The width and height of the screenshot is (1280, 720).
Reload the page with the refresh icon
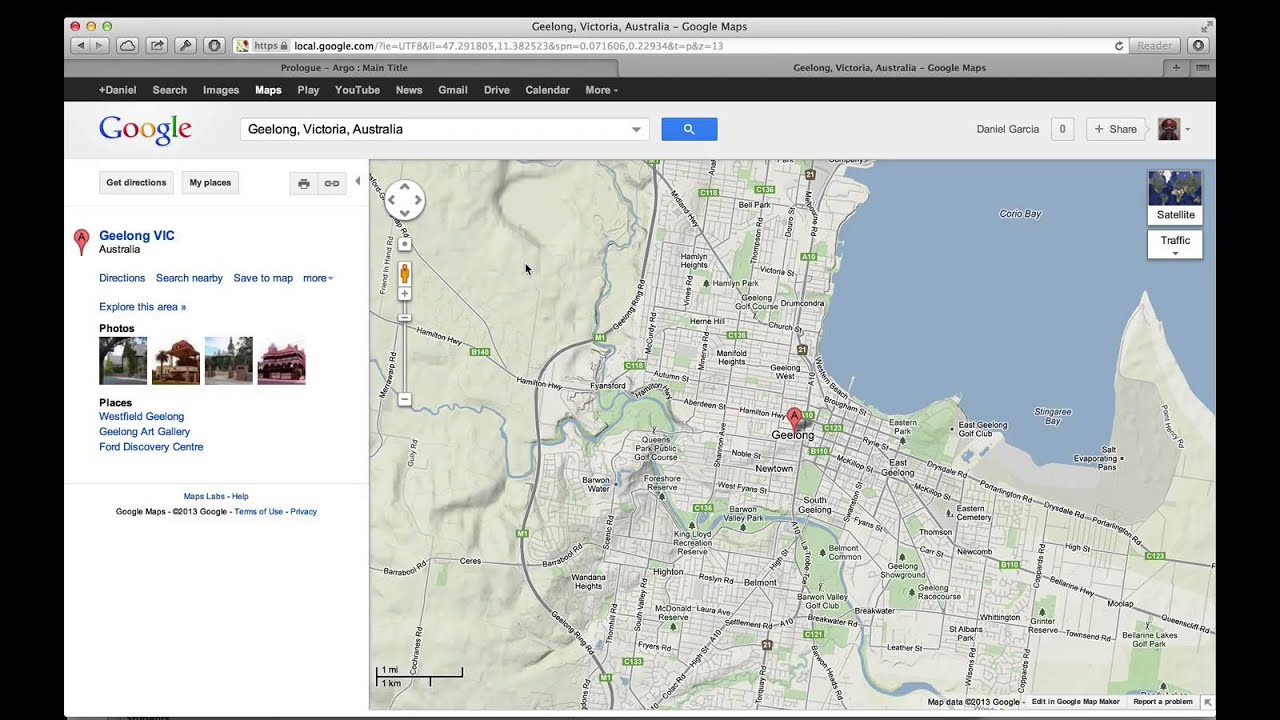[x=1119, y=46]
